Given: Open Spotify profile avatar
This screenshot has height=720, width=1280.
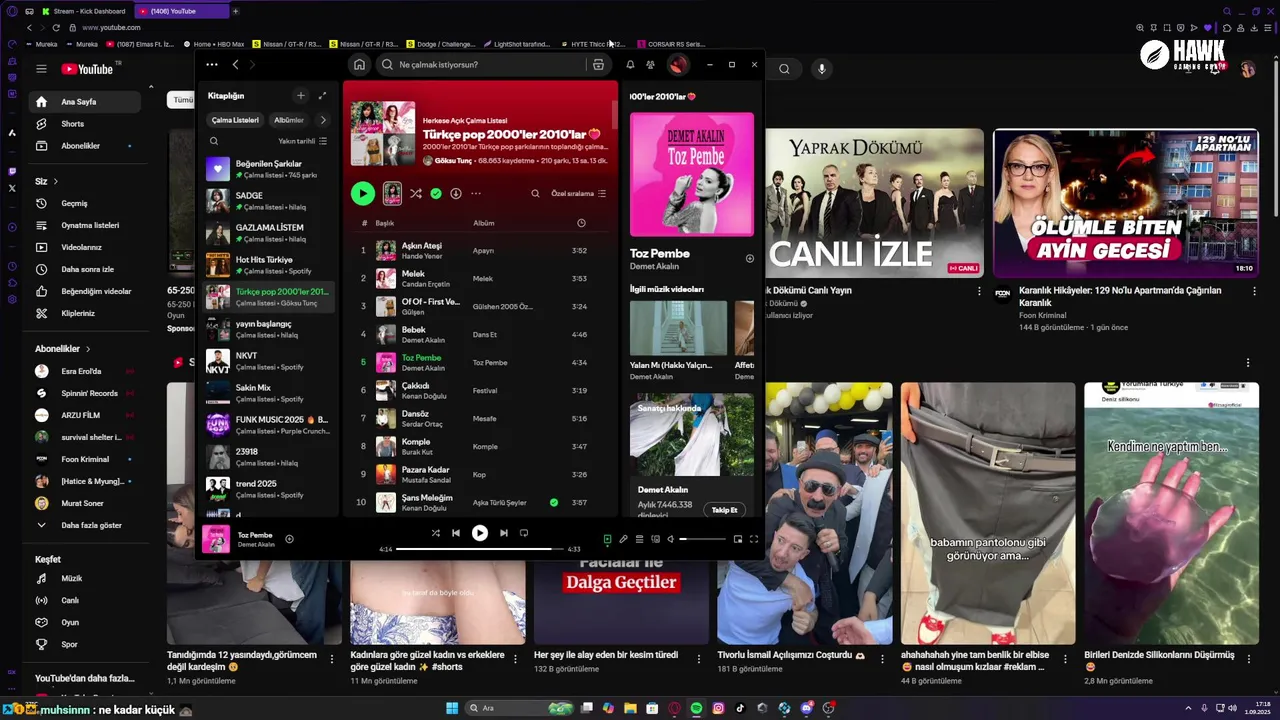Looking at the screenshot, I should pos(678,65).
